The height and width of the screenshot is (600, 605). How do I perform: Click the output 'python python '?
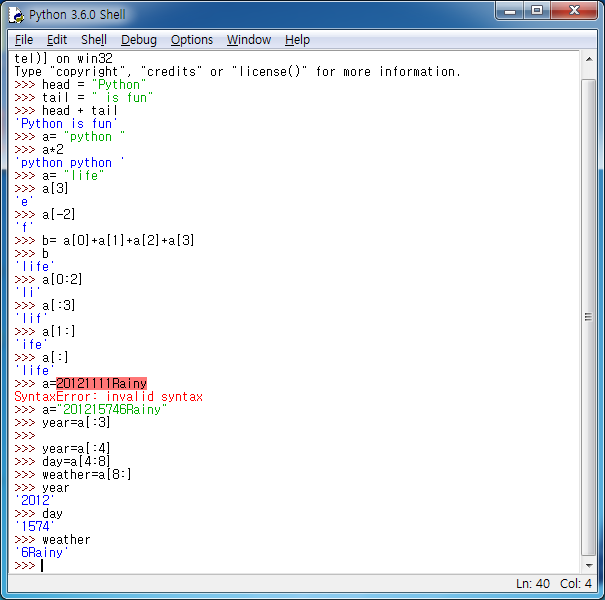(x=69, y=162)
